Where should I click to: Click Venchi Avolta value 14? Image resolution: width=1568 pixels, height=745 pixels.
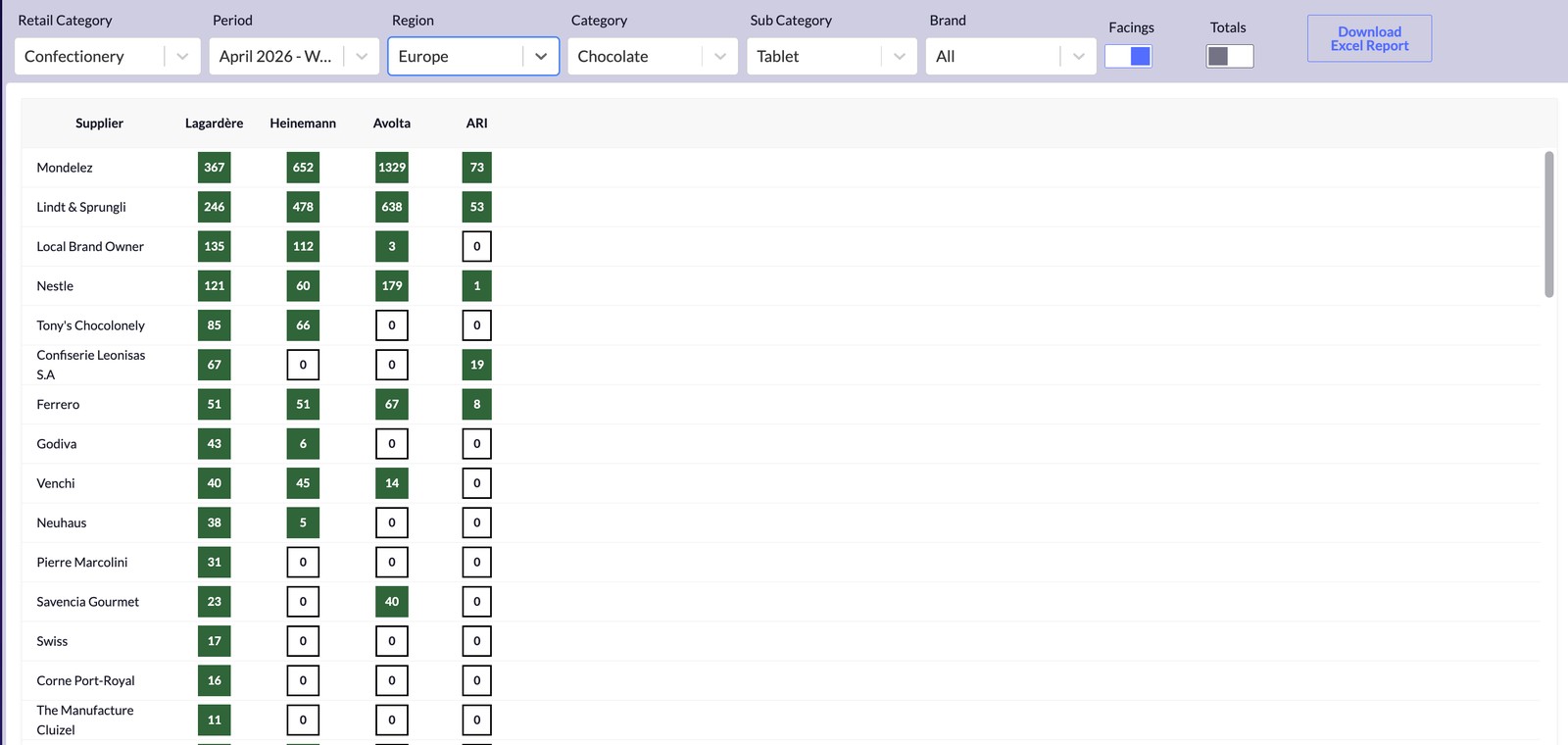click(x=392, y=483)
